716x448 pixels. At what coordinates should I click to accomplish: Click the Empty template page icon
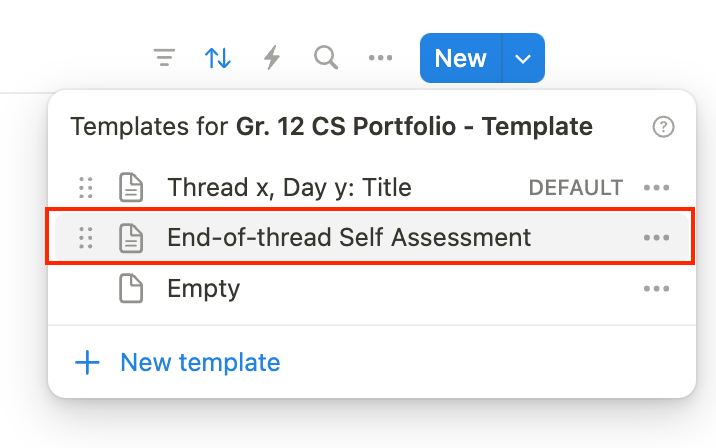point(131,289)
